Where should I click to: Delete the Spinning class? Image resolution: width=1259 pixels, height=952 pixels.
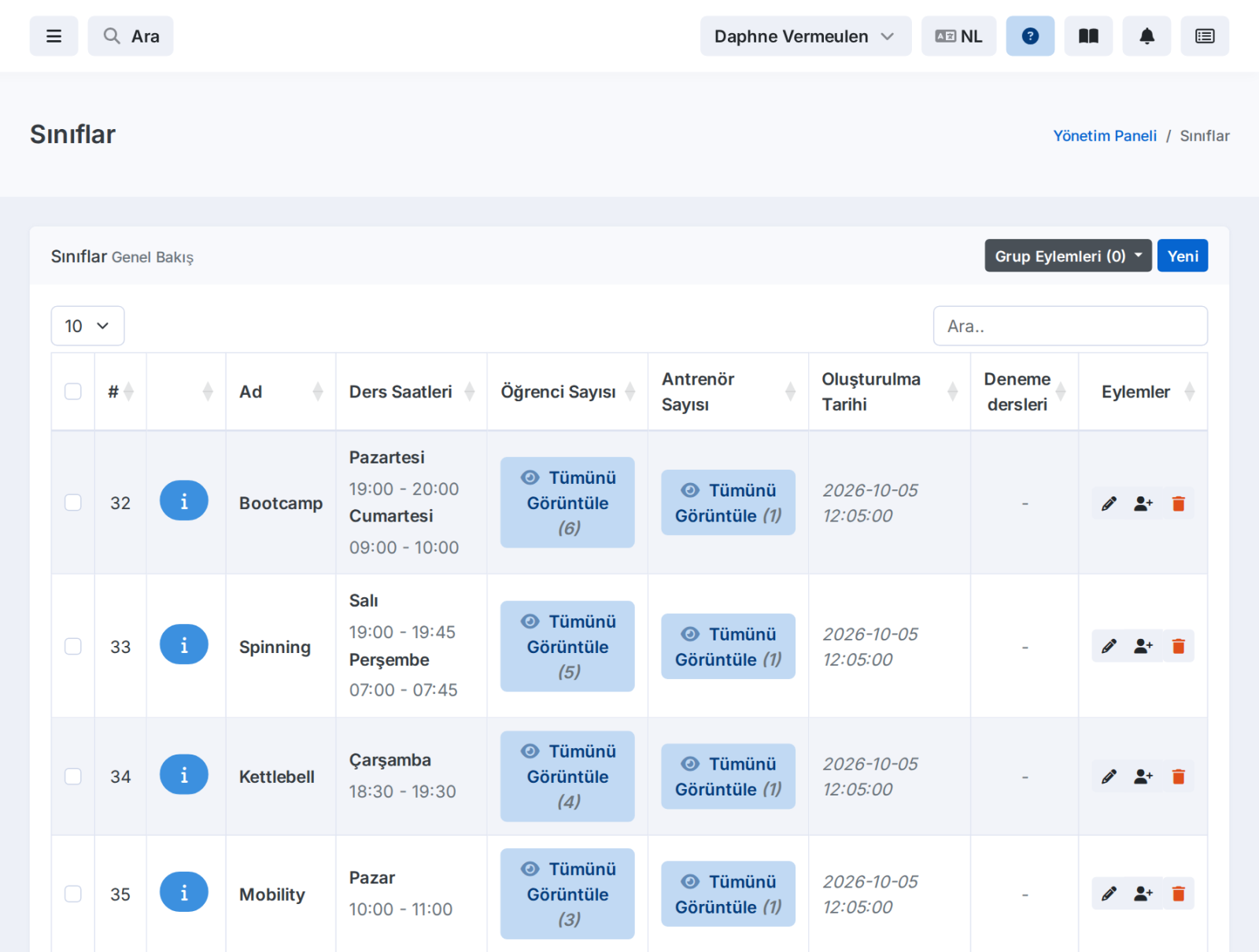click(x=1178, y=646)
